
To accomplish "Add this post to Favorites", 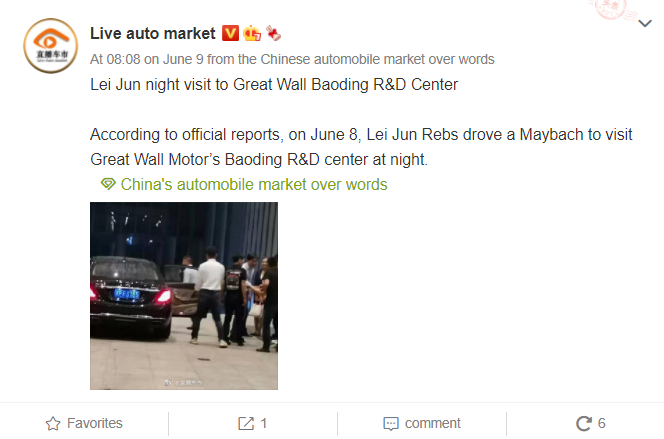I will click(84, 423).
